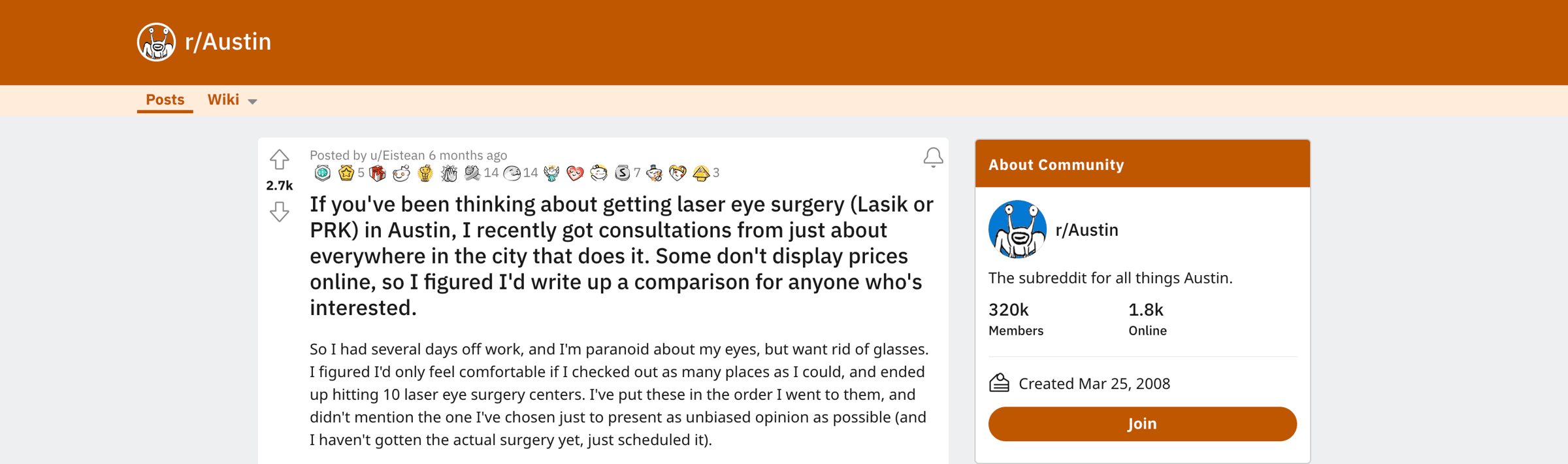Click the angel wings award icon
This screenshot has width=1568, height=464.
click(x=551, y=173)
